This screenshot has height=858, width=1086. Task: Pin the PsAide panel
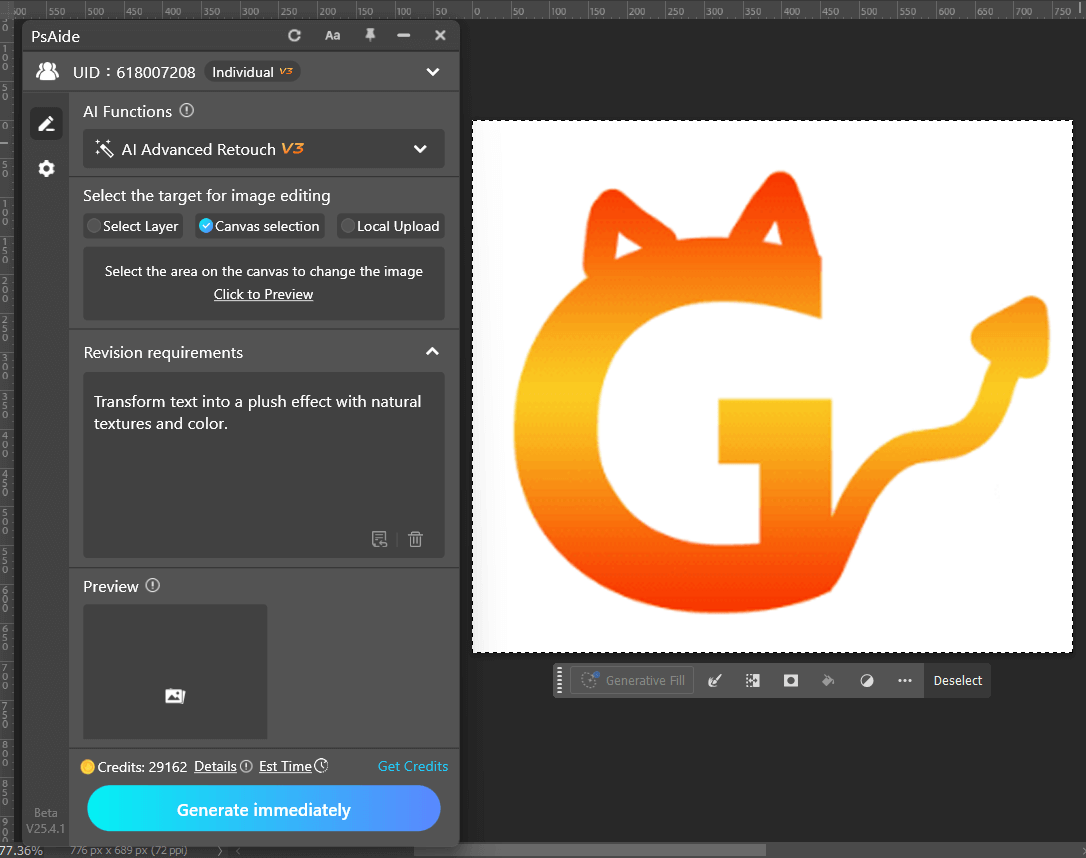click(x=369, y=35)
